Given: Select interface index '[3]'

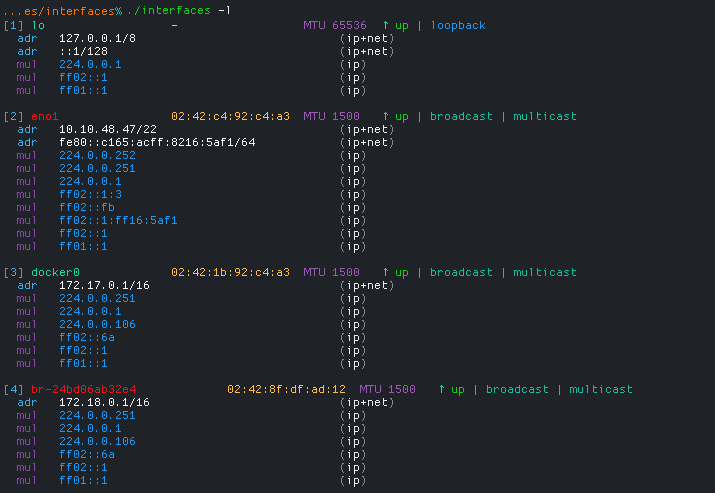Looking at the screenshot, I should pyautogui.click(x=13, y=273).
